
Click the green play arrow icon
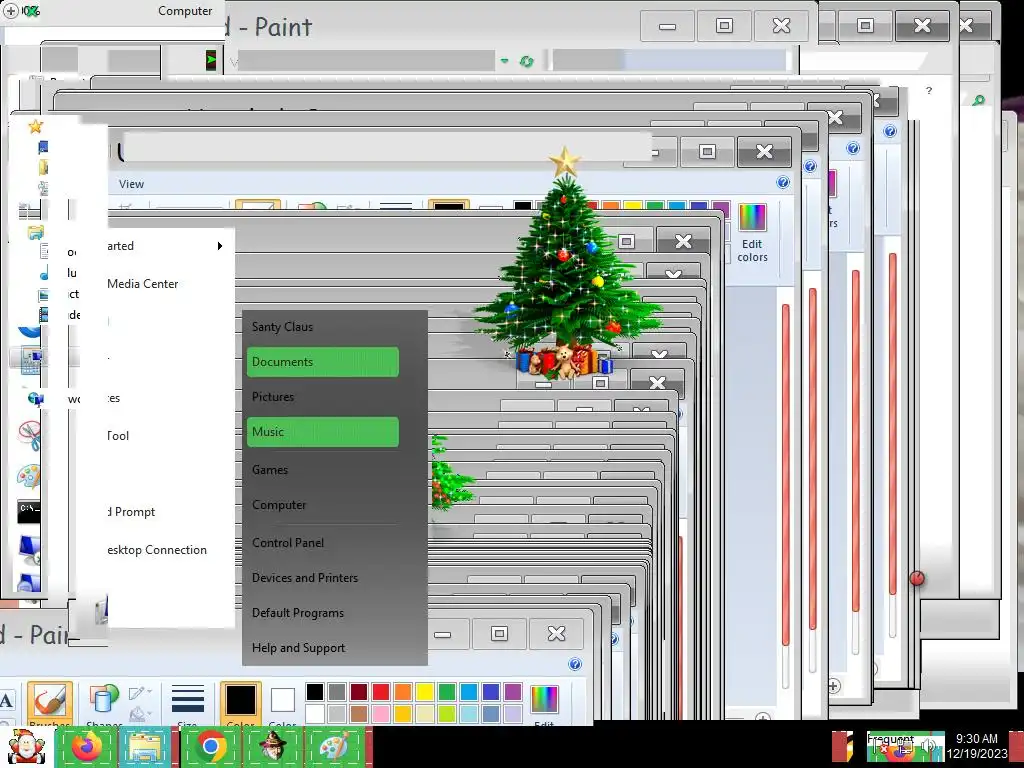click(212, 61)
